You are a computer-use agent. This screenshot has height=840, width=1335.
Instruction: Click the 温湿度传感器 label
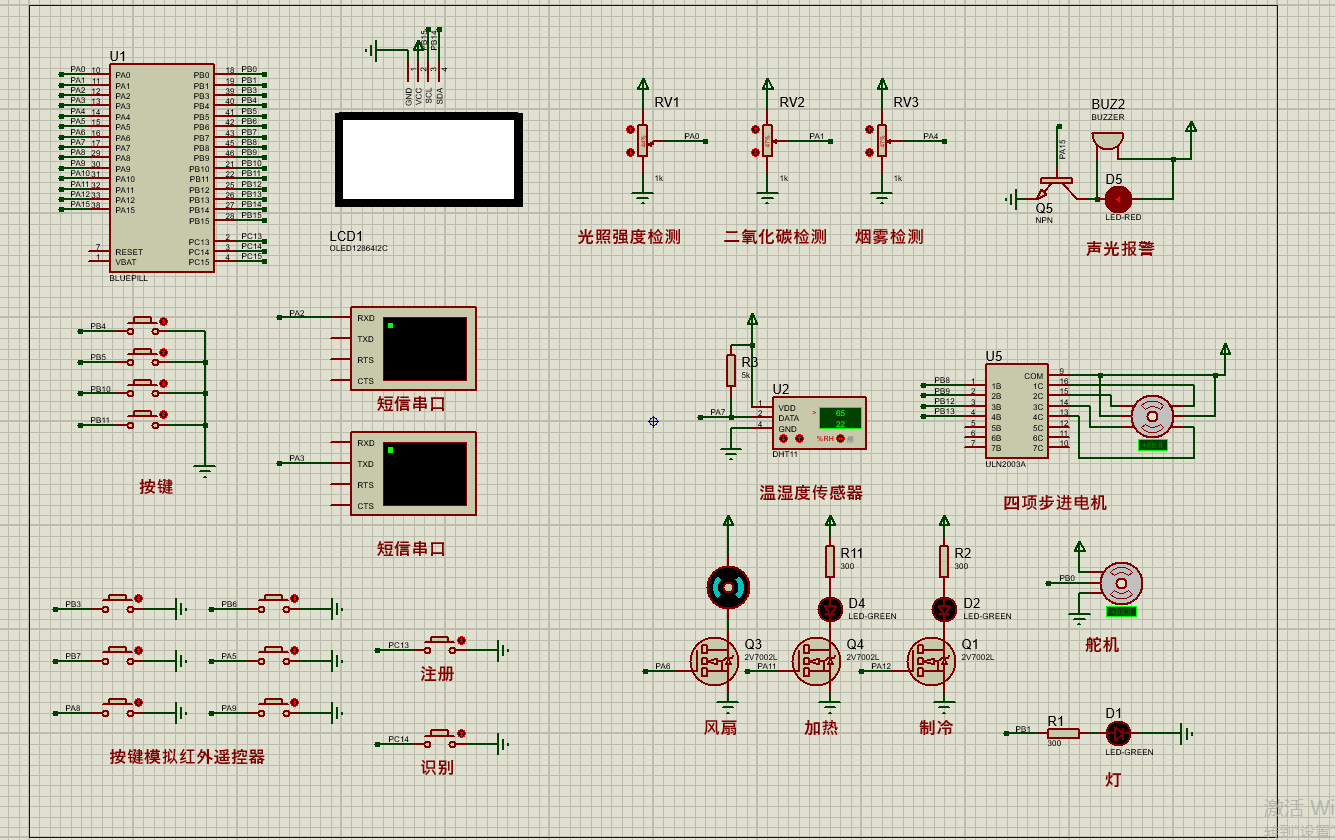tap(811, 493)
